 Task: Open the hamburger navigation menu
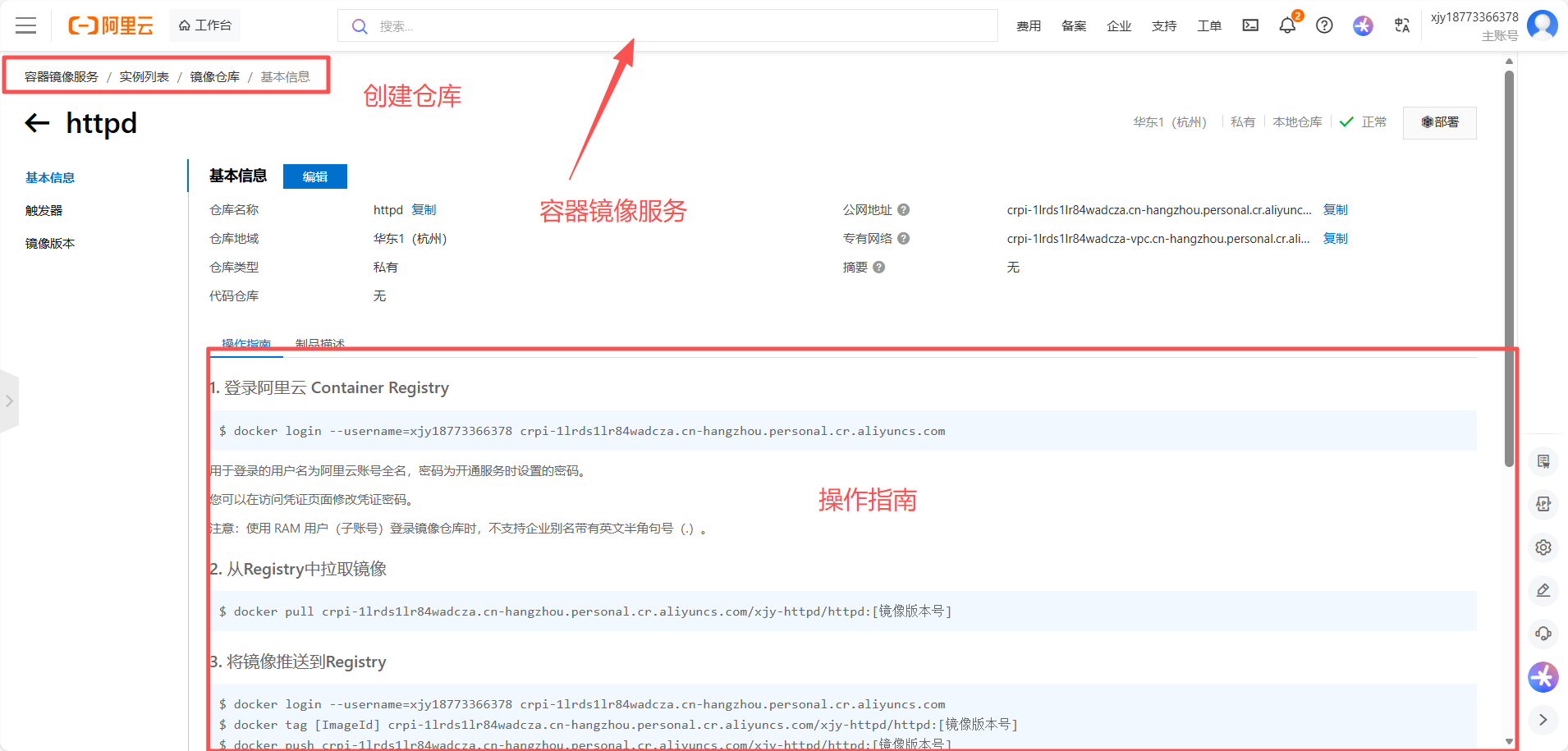coord(26,25)
